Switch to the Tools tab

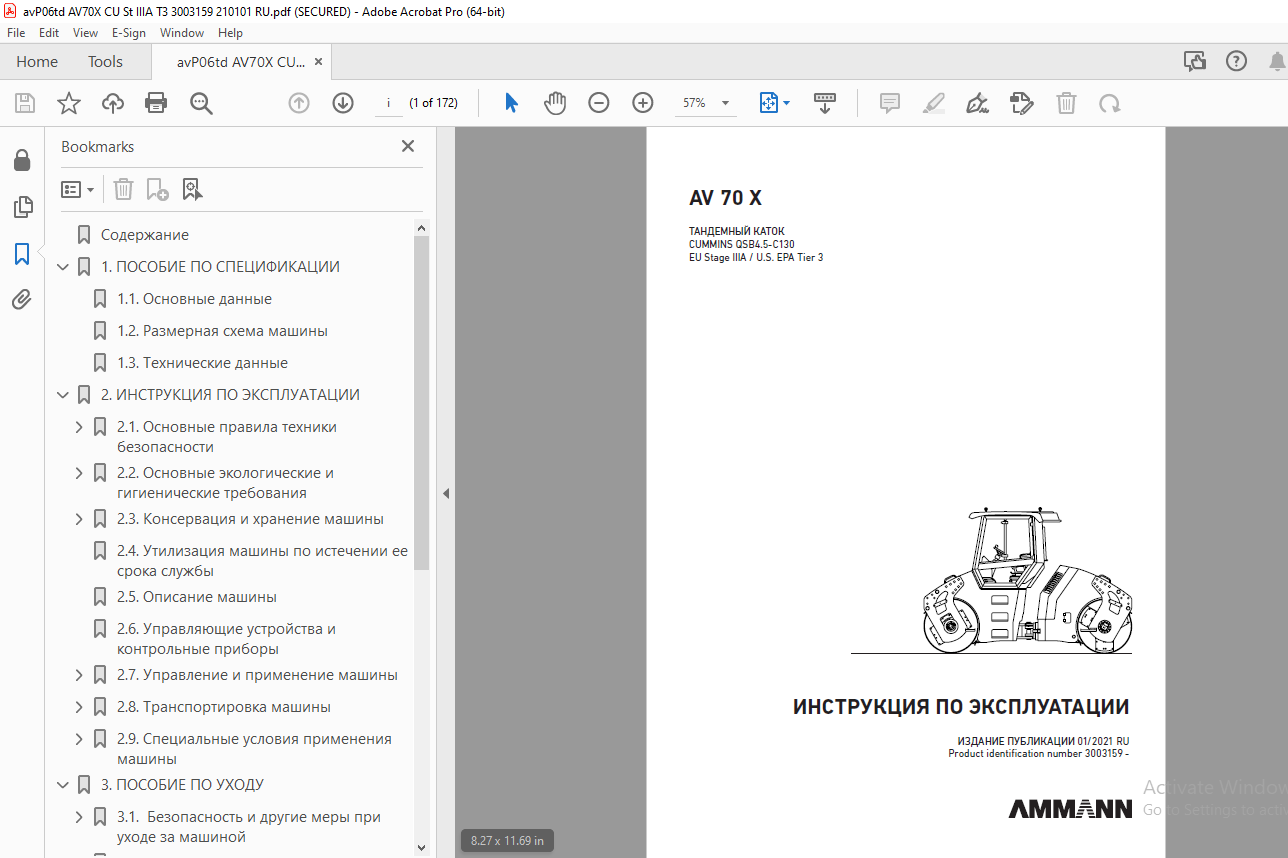105,61
